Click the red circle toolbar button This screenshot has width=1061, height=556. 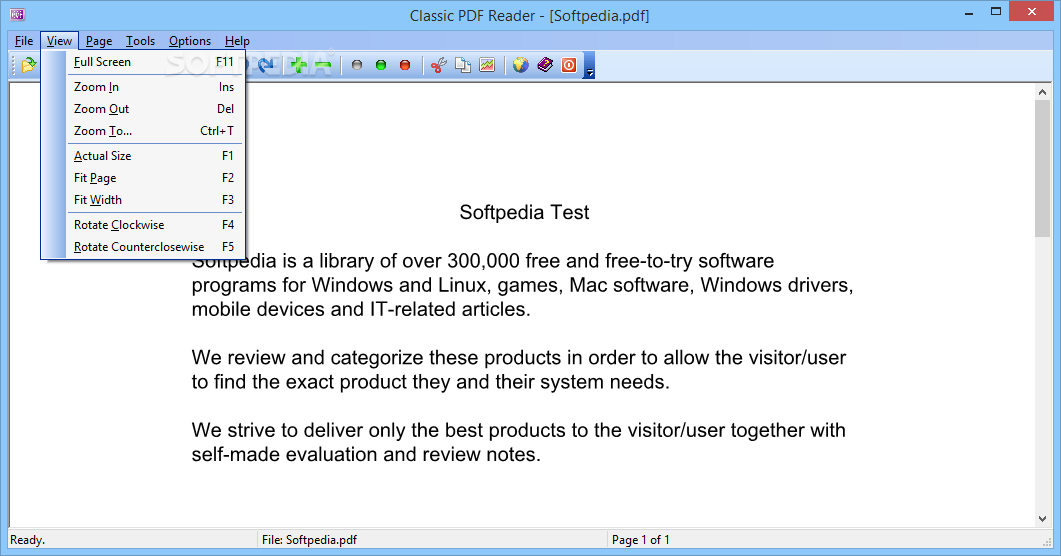coord(405,65)
